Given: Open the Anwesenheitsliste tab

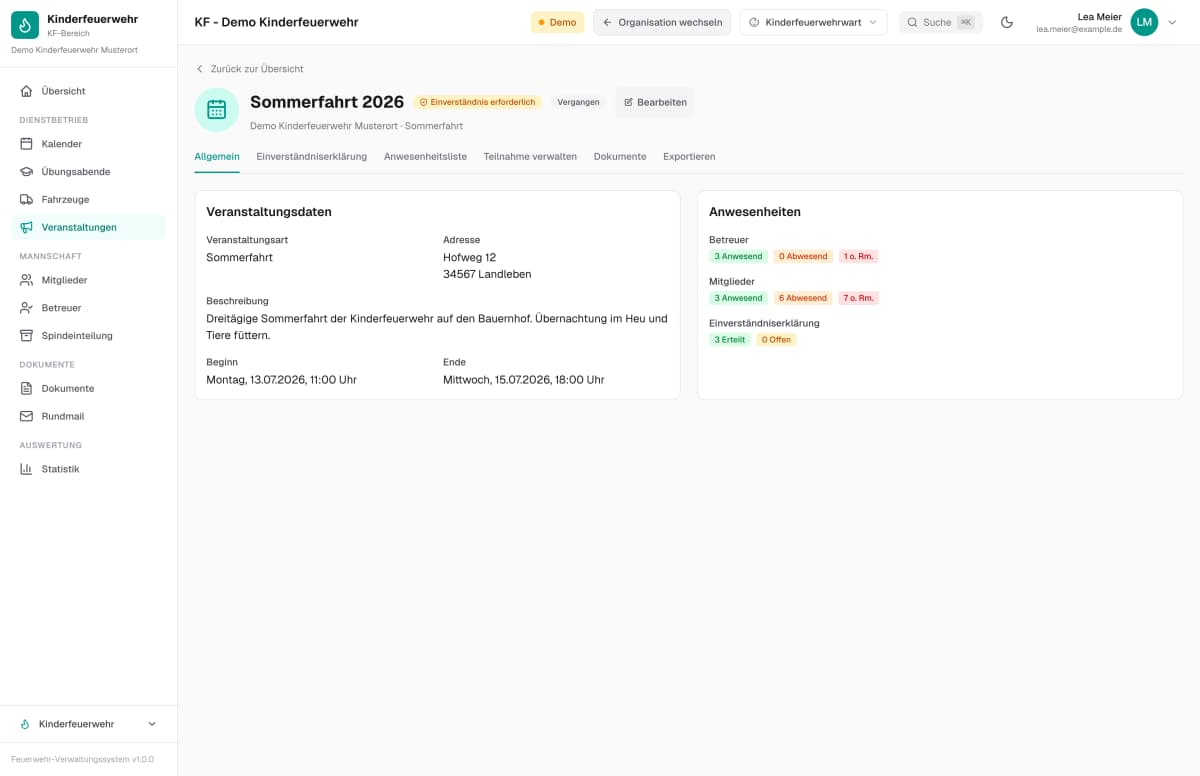Looking at the screenshot, I should click(425, 157).
